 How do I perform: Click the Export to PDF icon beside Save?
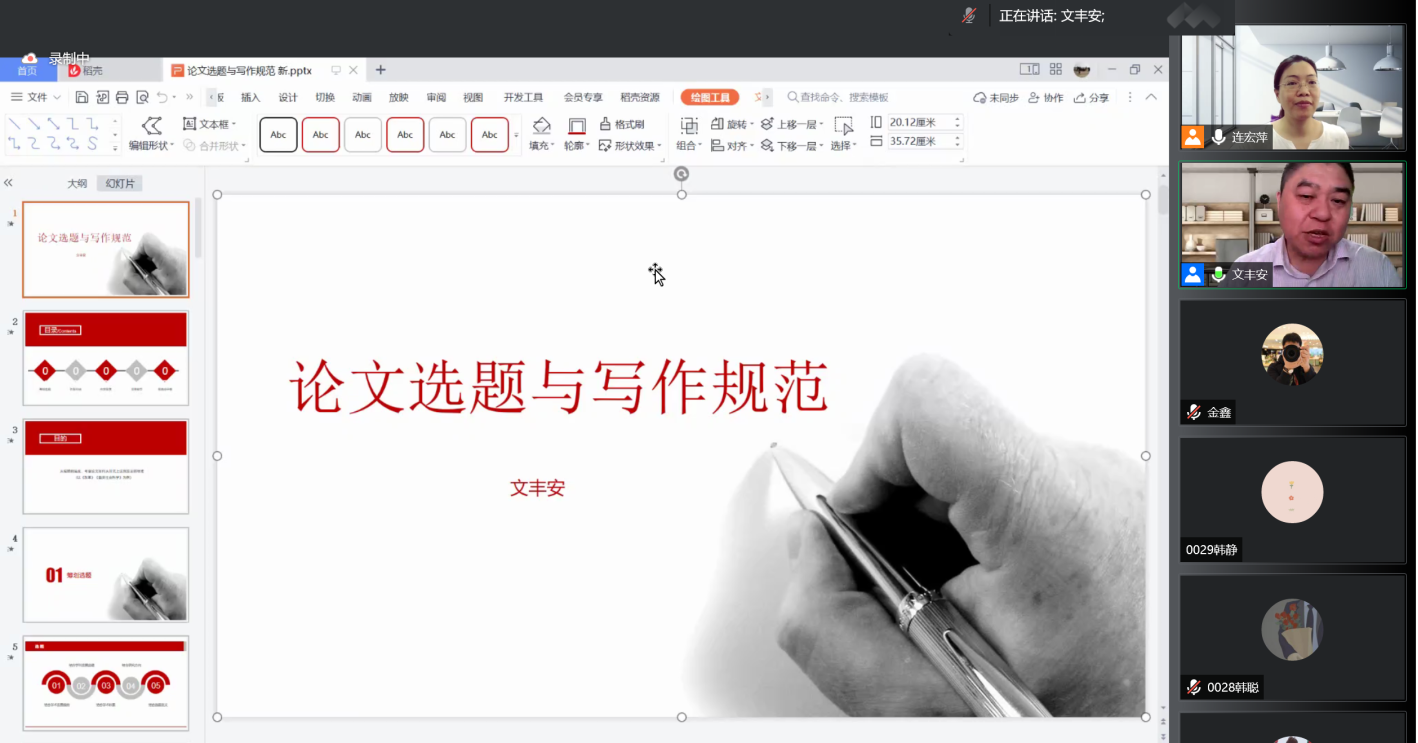coord(102,97)
